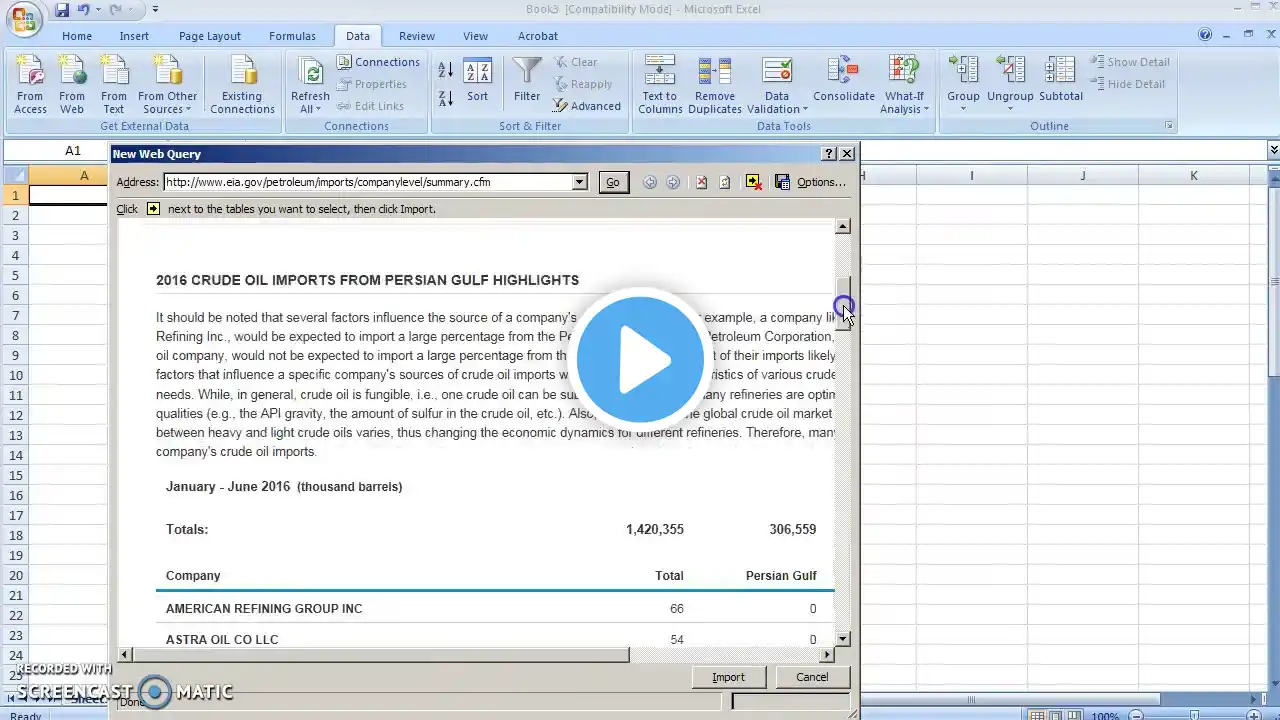Sort Z to A descending

point(446,98)
